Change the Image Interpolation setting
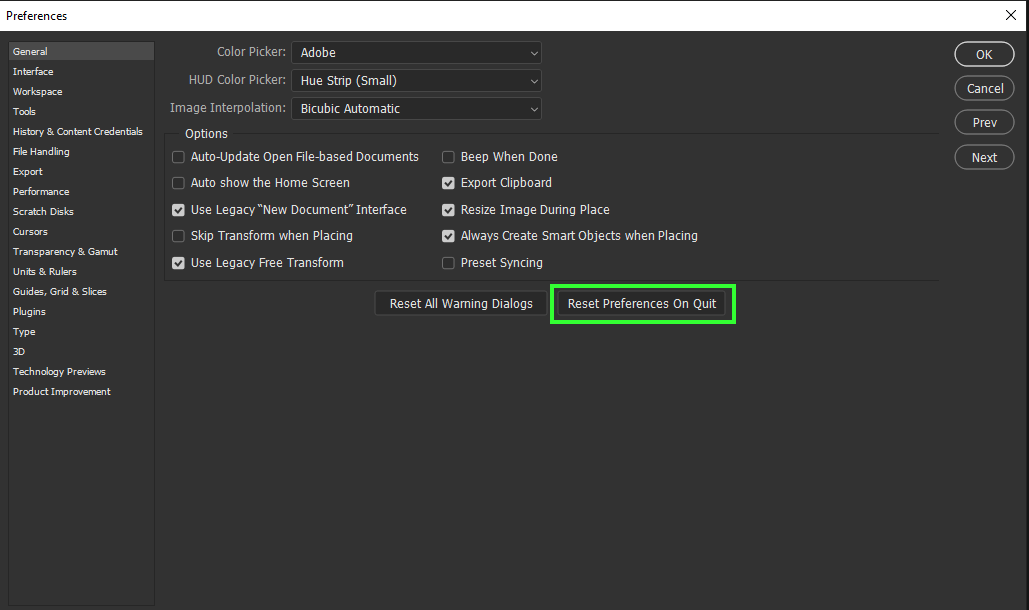Viewport: 1029px width, 610px height. (x=416, y=108)
